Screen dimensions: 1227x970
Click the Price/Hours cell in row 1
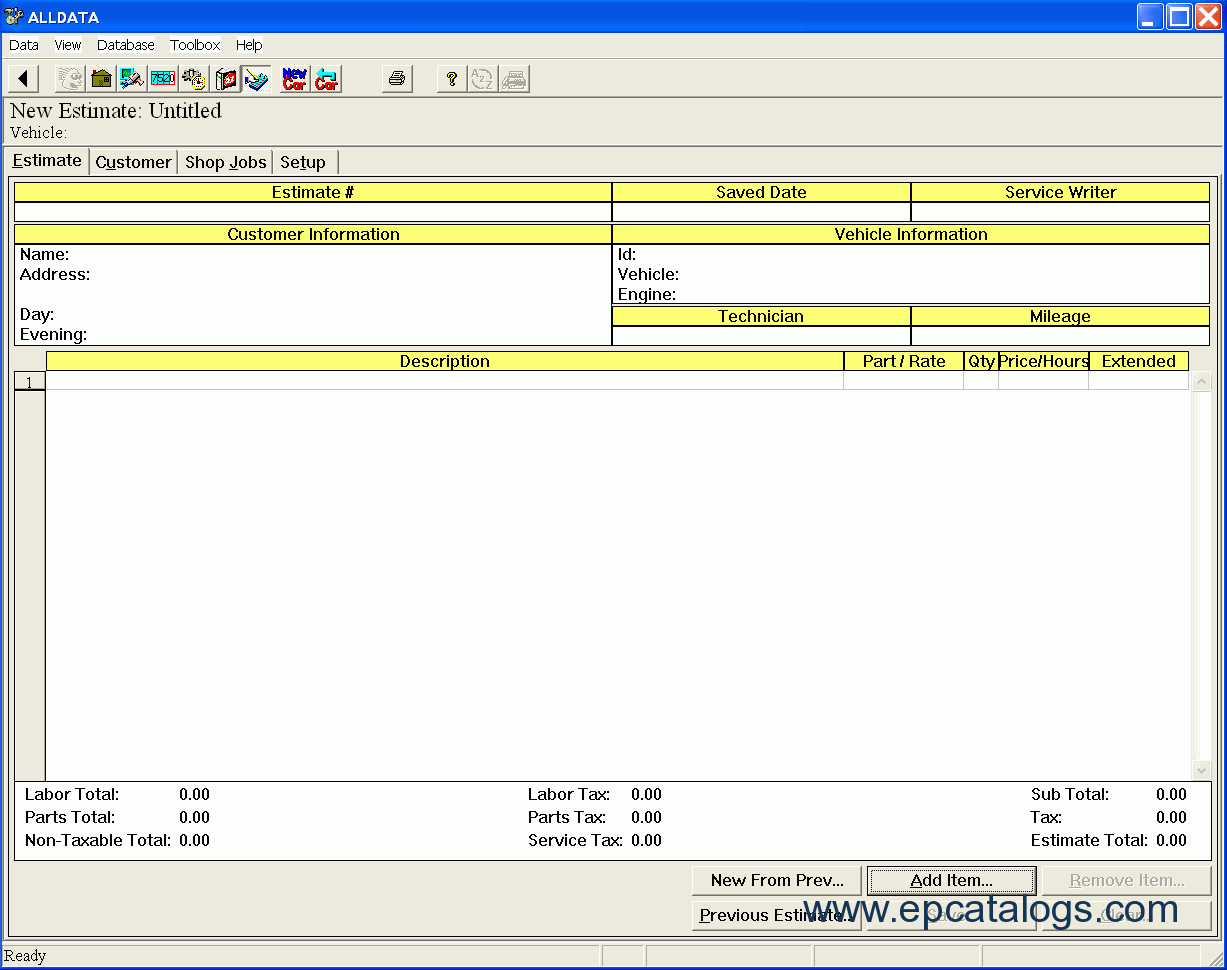[1044, 381]
